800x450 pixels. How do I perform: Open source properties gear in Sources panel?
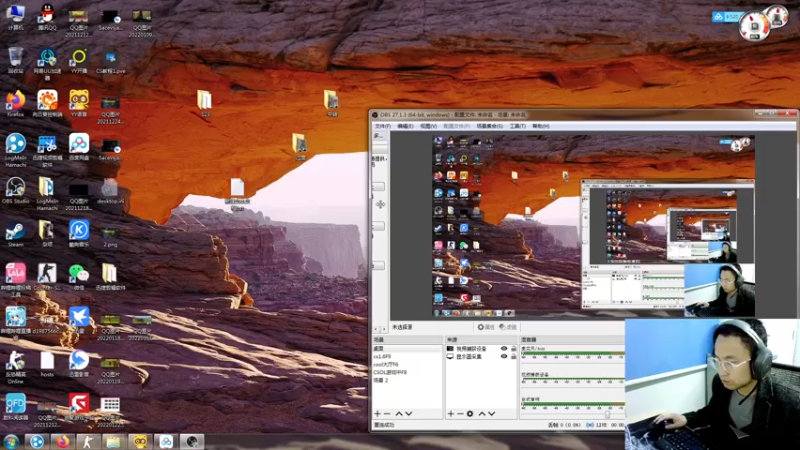[470, 414]
